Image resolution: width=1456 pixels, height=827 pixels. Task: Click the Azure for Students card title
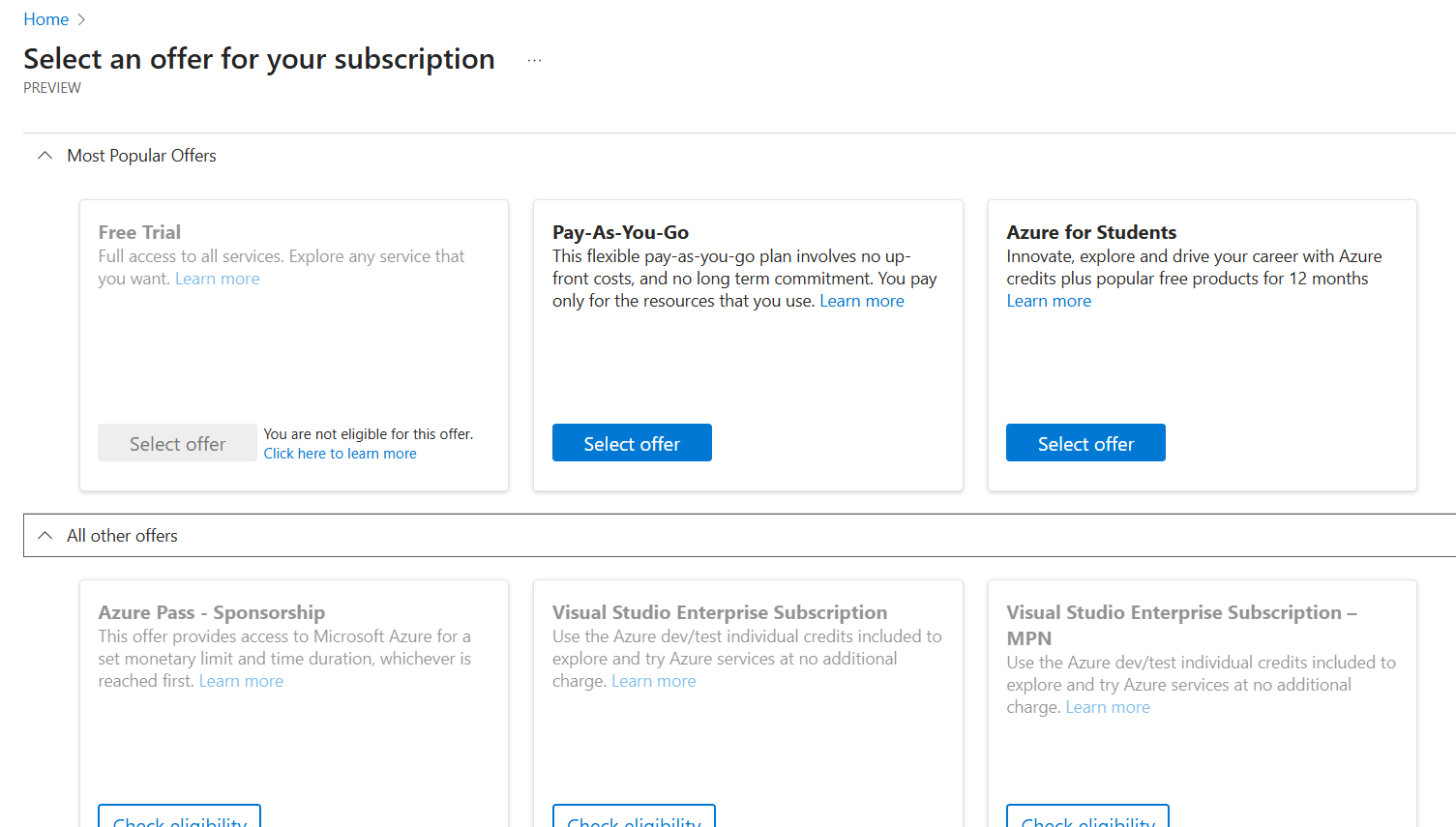1091,232
